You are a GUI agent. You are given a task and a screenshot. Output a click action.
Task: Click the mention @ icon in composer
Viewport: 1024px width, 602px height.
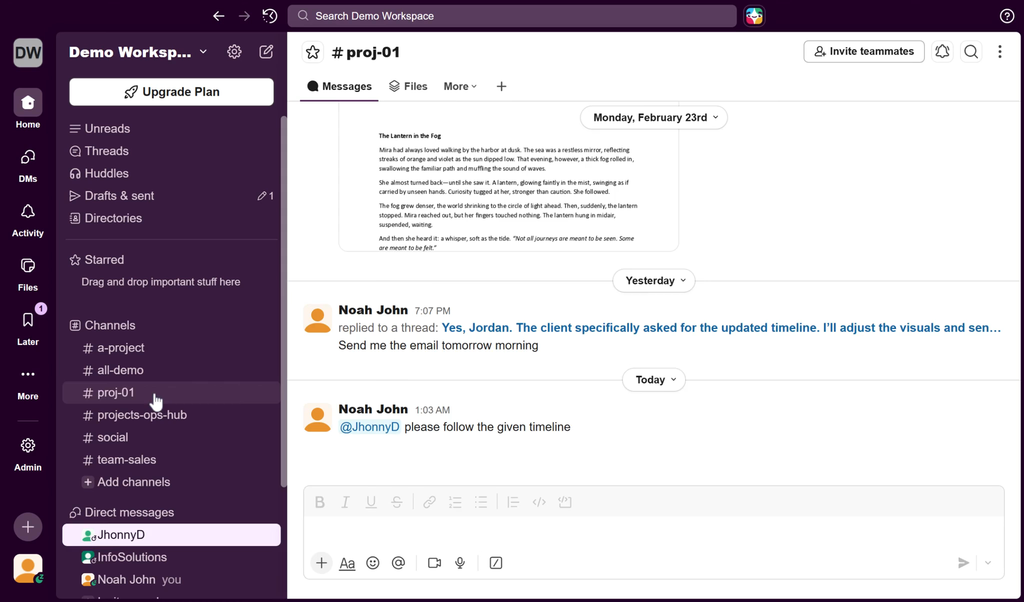tap(398, 563)
